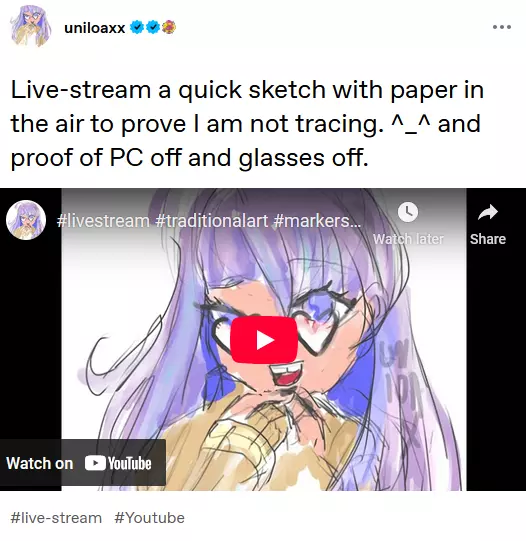The height and width of the screenshot is (541, 526).
Task: Open the uniloaxx profile avatar at top
Action: pyautogui.click(x=31, y=26)
